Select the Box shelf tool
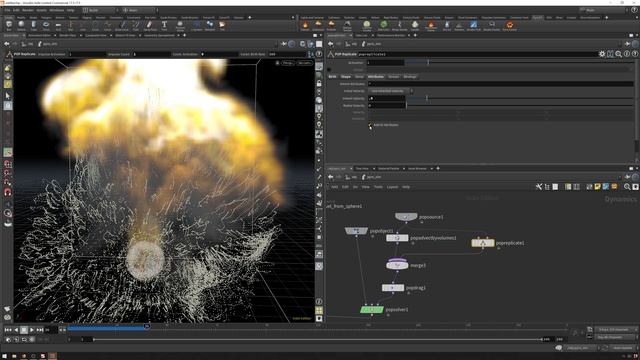Image resolution: width=640 pixels, height=360 pixels. point(9,25)
